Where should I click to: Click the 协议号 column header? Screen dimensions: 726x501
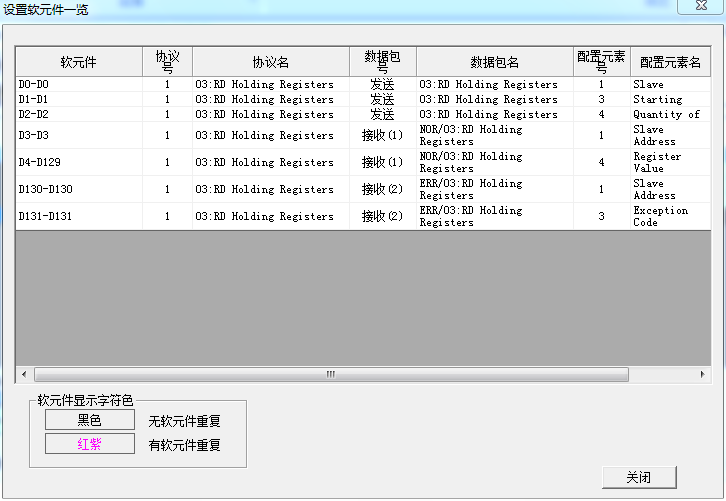click(x=167, y=62)
